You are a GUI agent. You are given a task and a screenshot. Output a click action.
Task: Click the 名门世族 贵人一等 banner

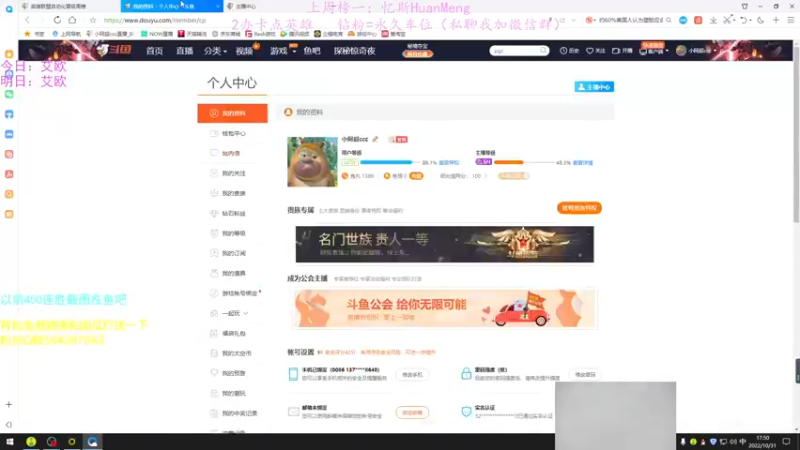(444, 244)
